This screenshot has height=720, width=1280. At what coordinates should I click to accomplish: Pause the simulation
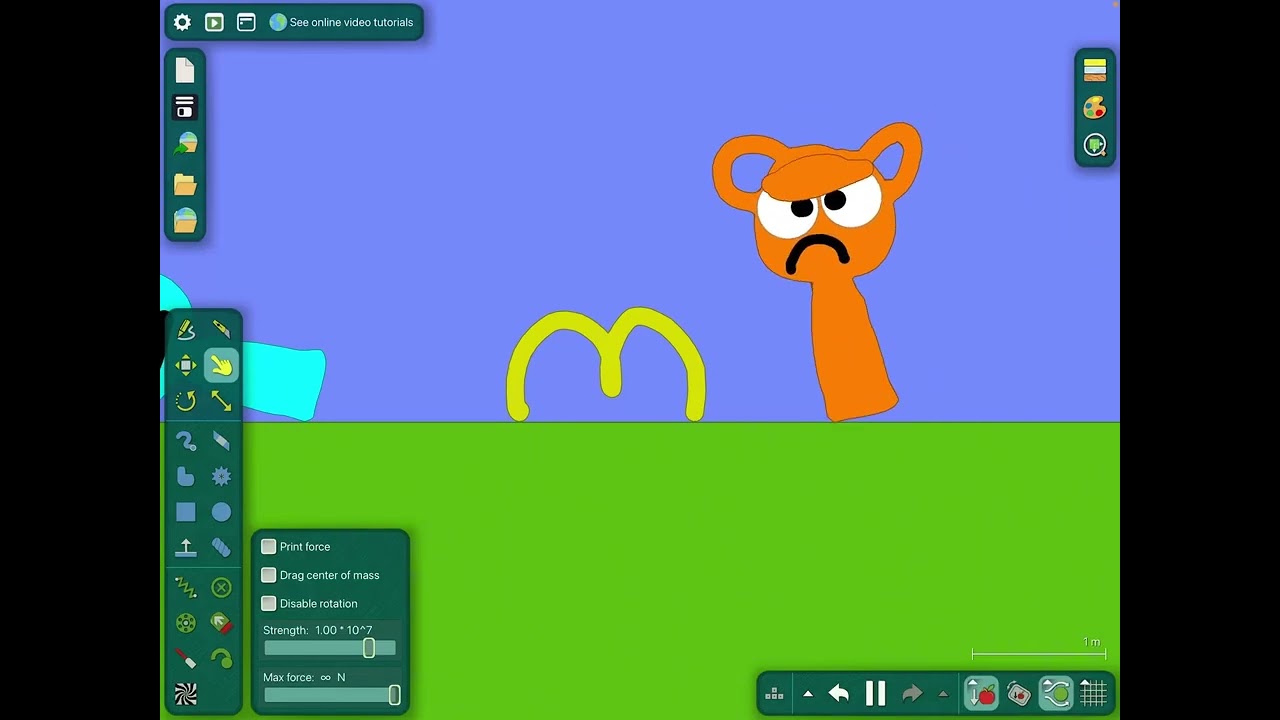pyautogui.click(x=876, y=693)
